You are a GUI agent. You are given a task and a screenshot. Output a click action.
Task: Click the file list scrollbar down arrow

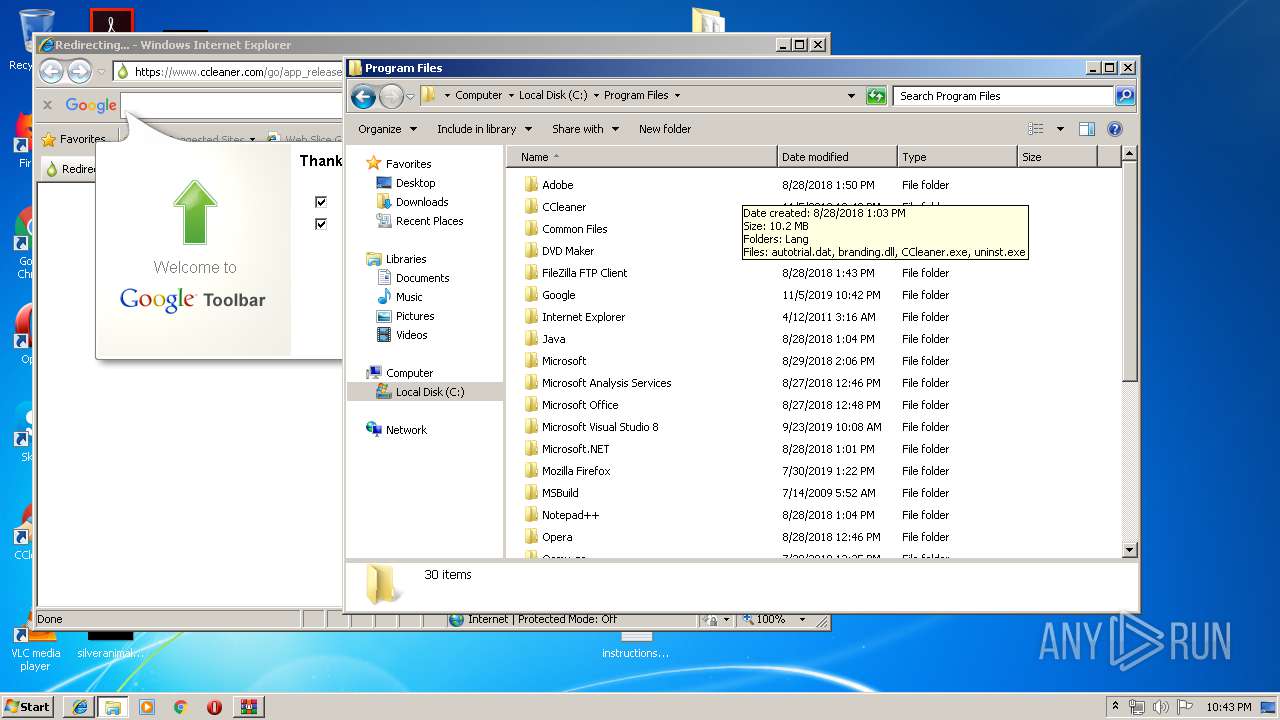tap(1130, 550)
